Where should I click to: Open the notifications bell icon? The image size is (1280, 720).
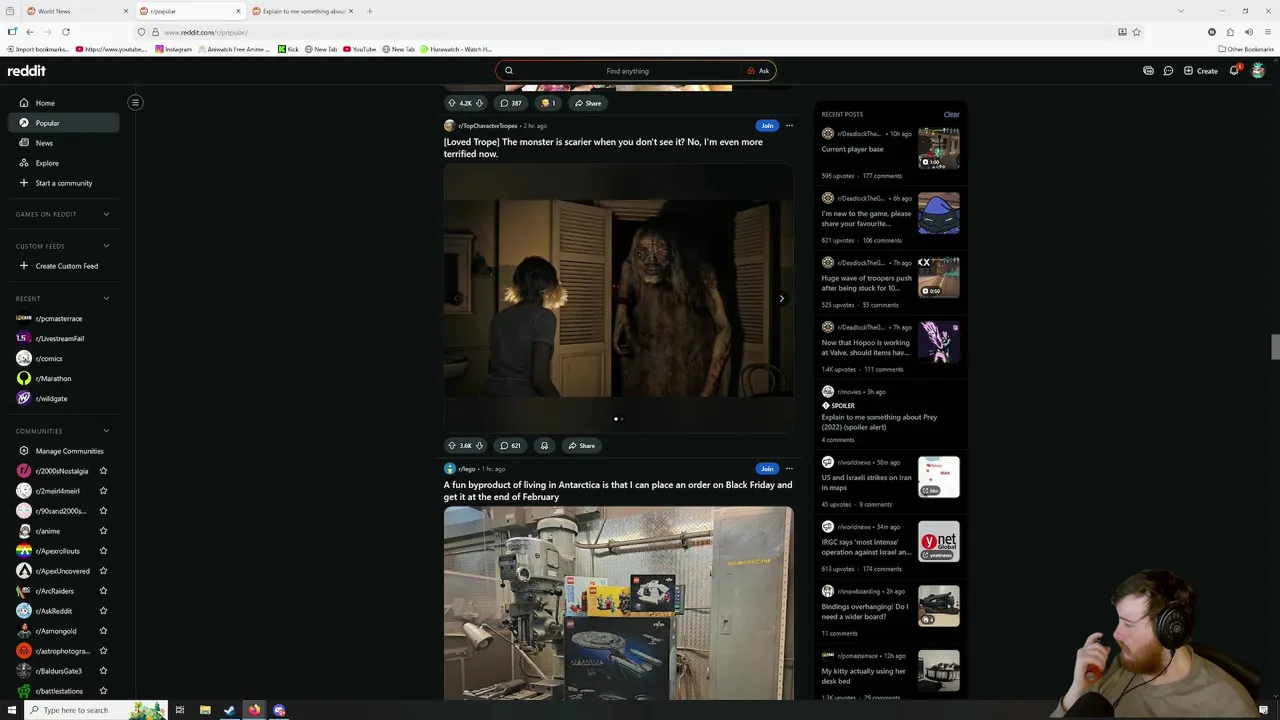click(x=1234, y=71)
